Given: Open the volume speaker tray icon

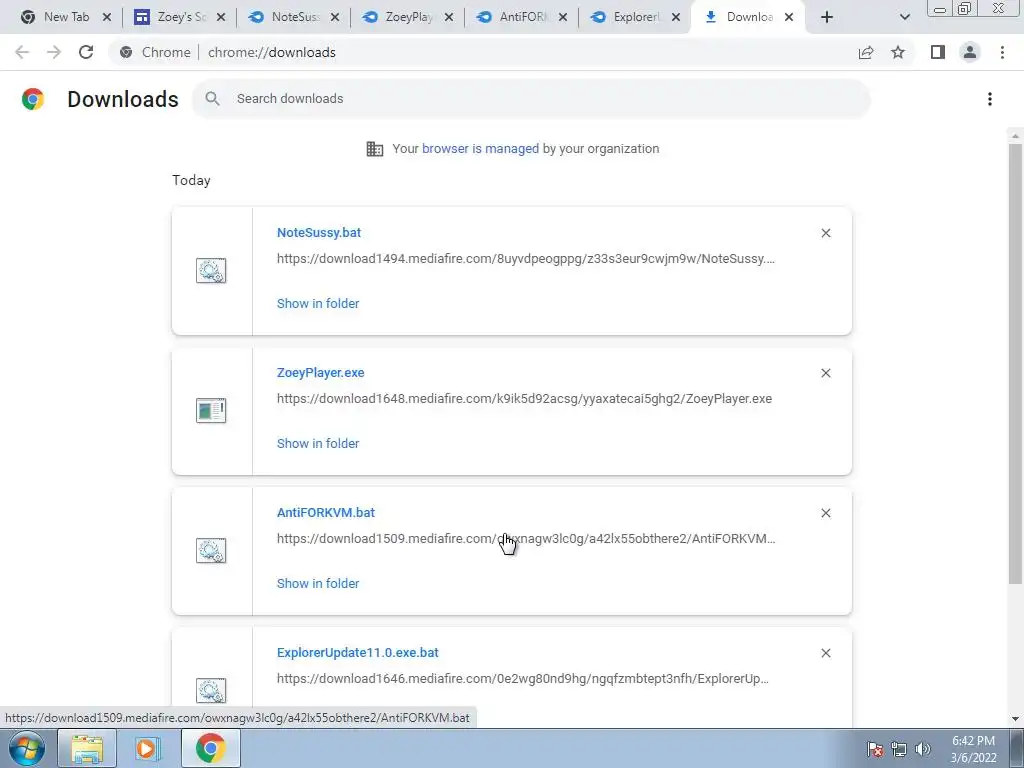Looking at the screenshot, I should pos(923,749).
